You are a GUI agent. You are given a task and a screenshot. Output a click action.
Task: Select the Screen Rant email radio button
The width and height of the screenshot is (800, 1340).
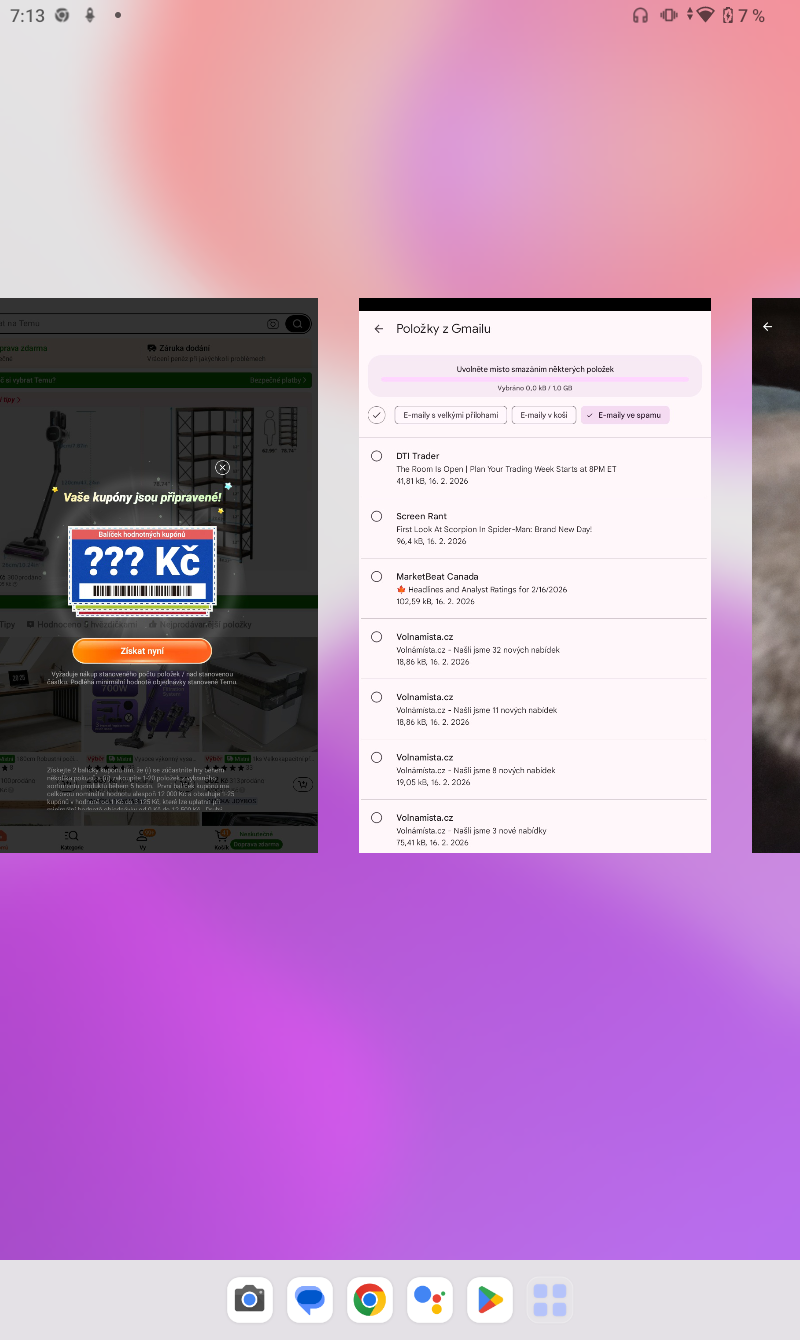pyautogui.click(x=376, y=516)
